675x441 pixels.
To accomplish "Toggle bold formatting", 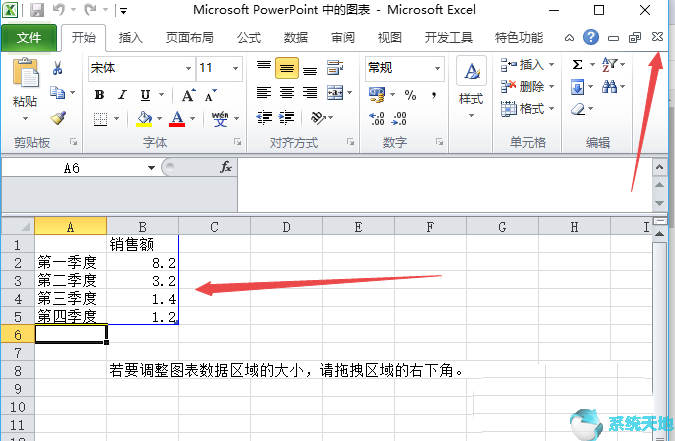I will click(x=99, y=95).
